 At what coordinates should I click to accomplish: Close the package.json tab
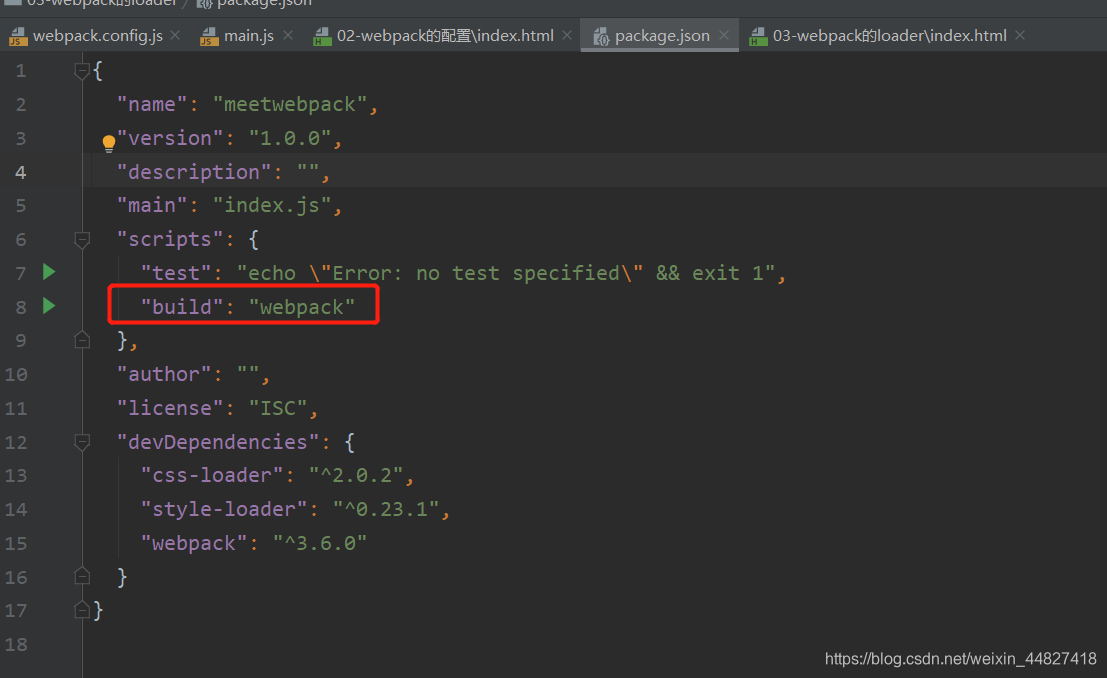point(724,35)
